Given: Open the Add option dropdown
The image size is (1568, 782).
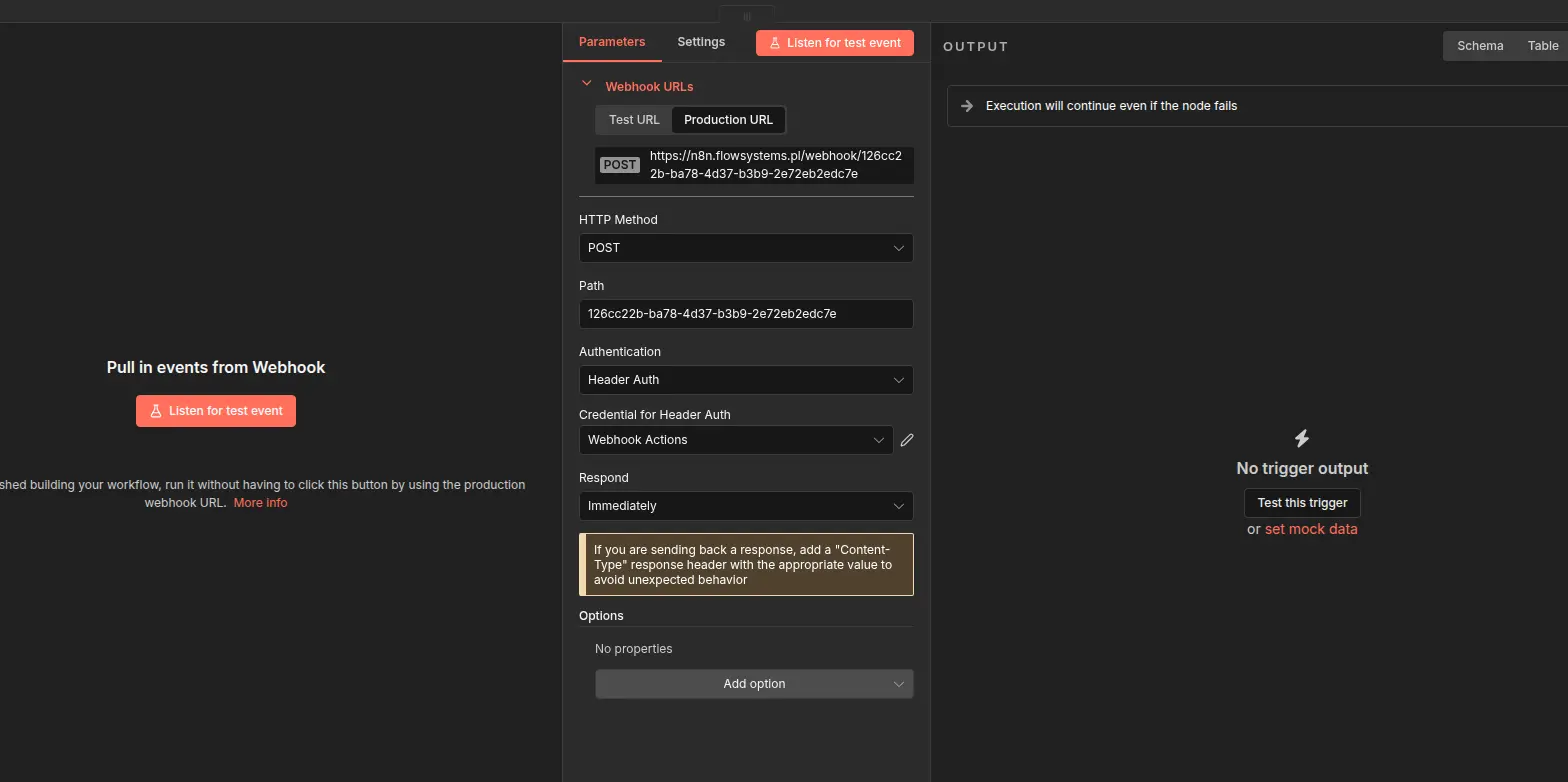Looking at the screenshot, I should coord(754,684).
